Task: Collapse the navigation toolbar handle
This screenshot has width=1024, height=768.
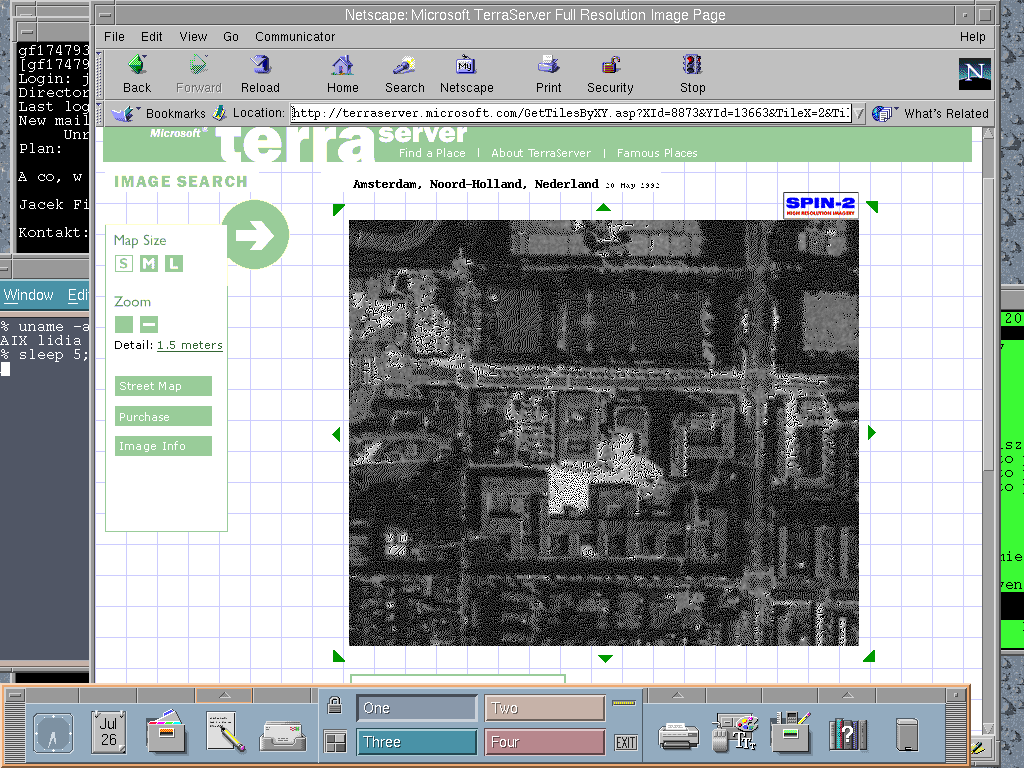Action: (x=99, y=73)
